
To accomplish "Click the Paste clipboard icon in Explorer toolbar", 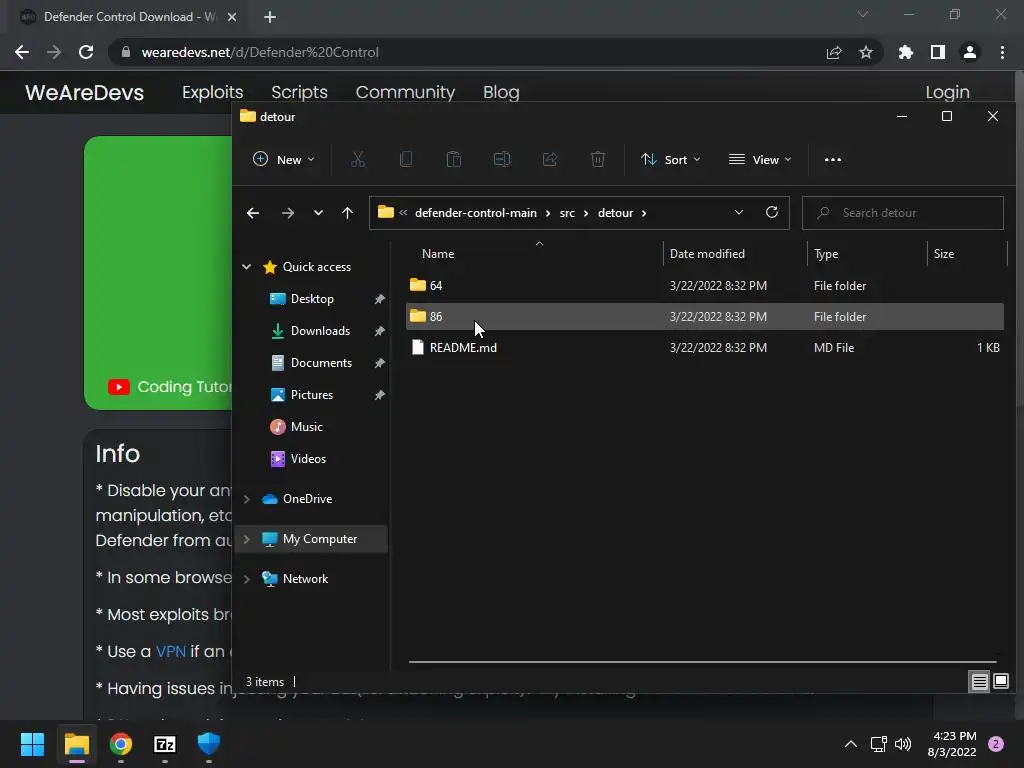I will (x=453, y=159).
